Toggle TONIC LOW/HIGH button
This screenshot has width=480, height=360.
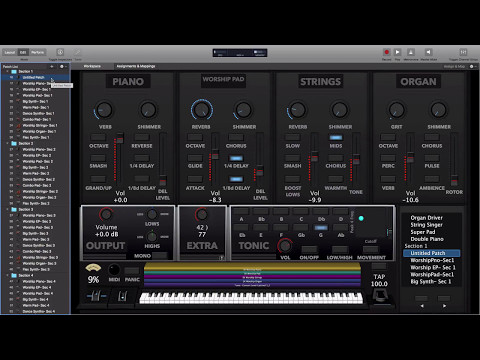[x=339, y=249]
